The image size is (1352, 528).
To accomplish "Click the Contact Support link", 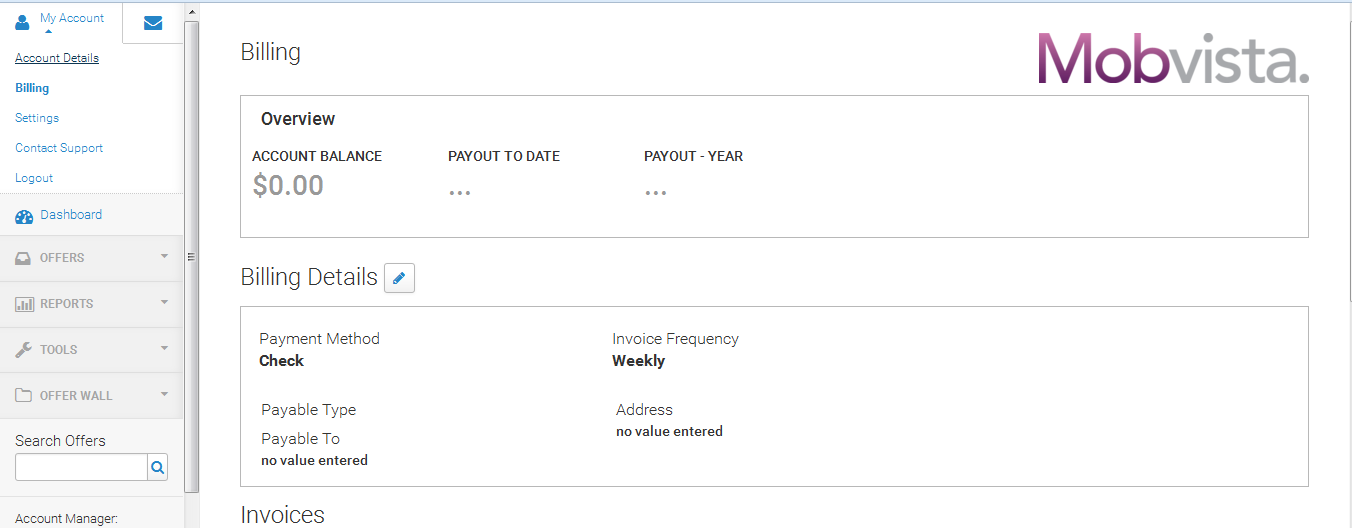I will click(59, 148).
